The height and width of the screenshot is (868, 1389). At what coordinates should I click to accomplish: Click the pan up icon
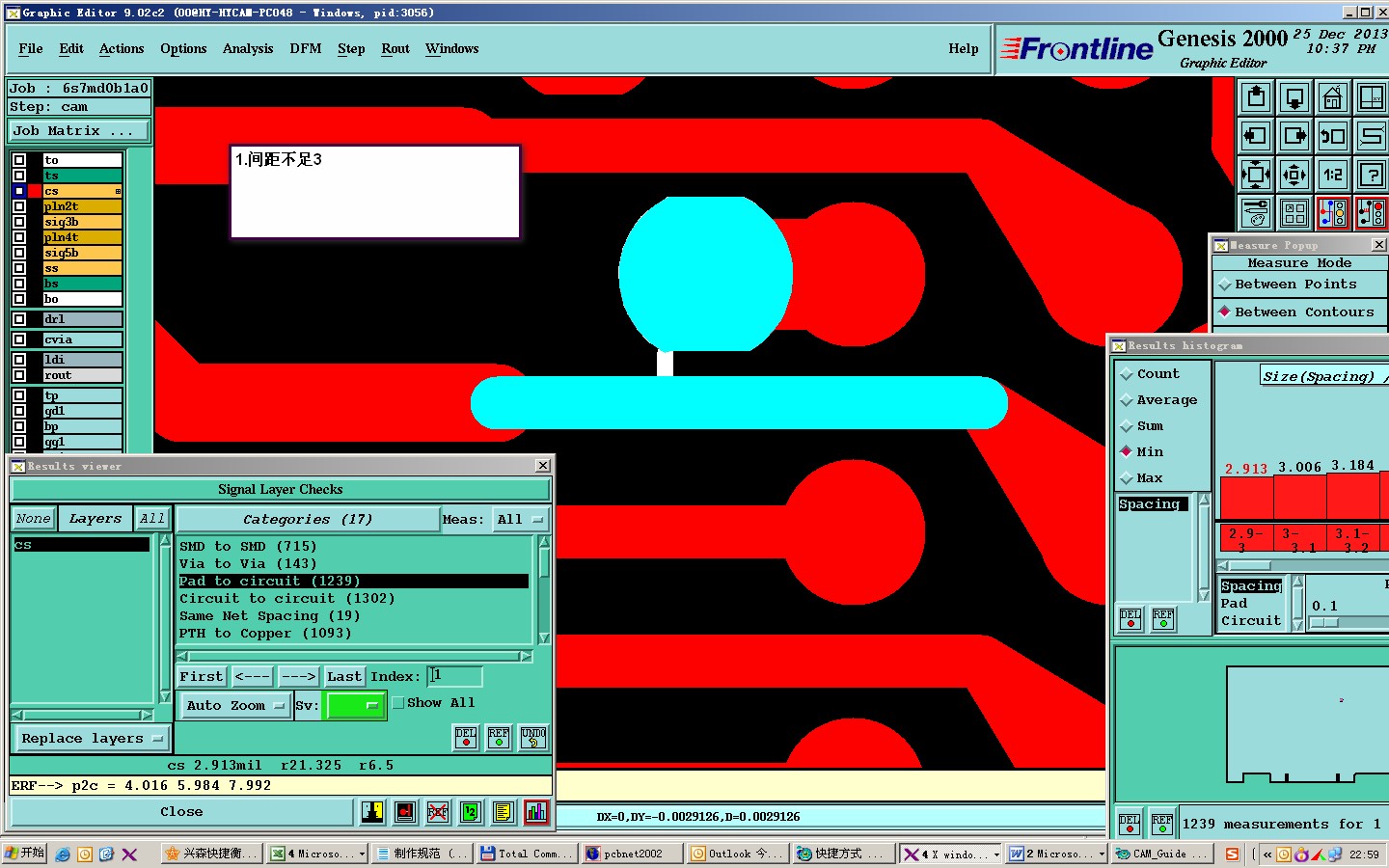pyautogui.click(x=1256, y=97)
